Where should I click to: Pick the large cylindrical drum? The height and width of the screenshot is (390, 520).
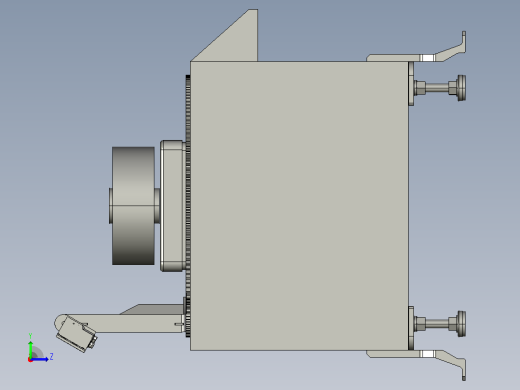coord(133,206)
